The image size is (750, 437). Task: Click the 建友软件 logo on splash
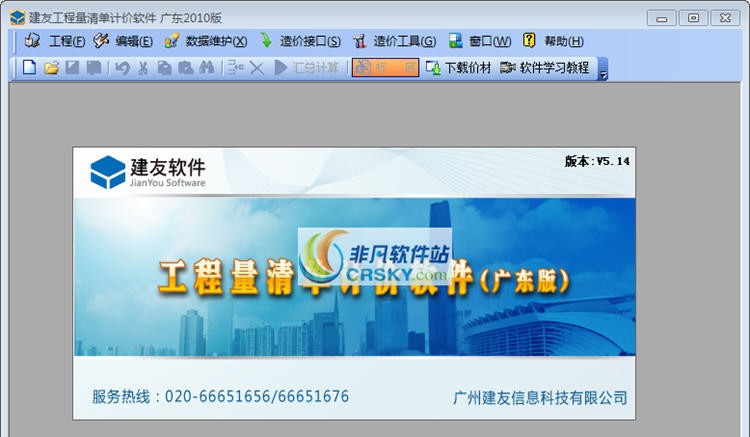(148, 172)
